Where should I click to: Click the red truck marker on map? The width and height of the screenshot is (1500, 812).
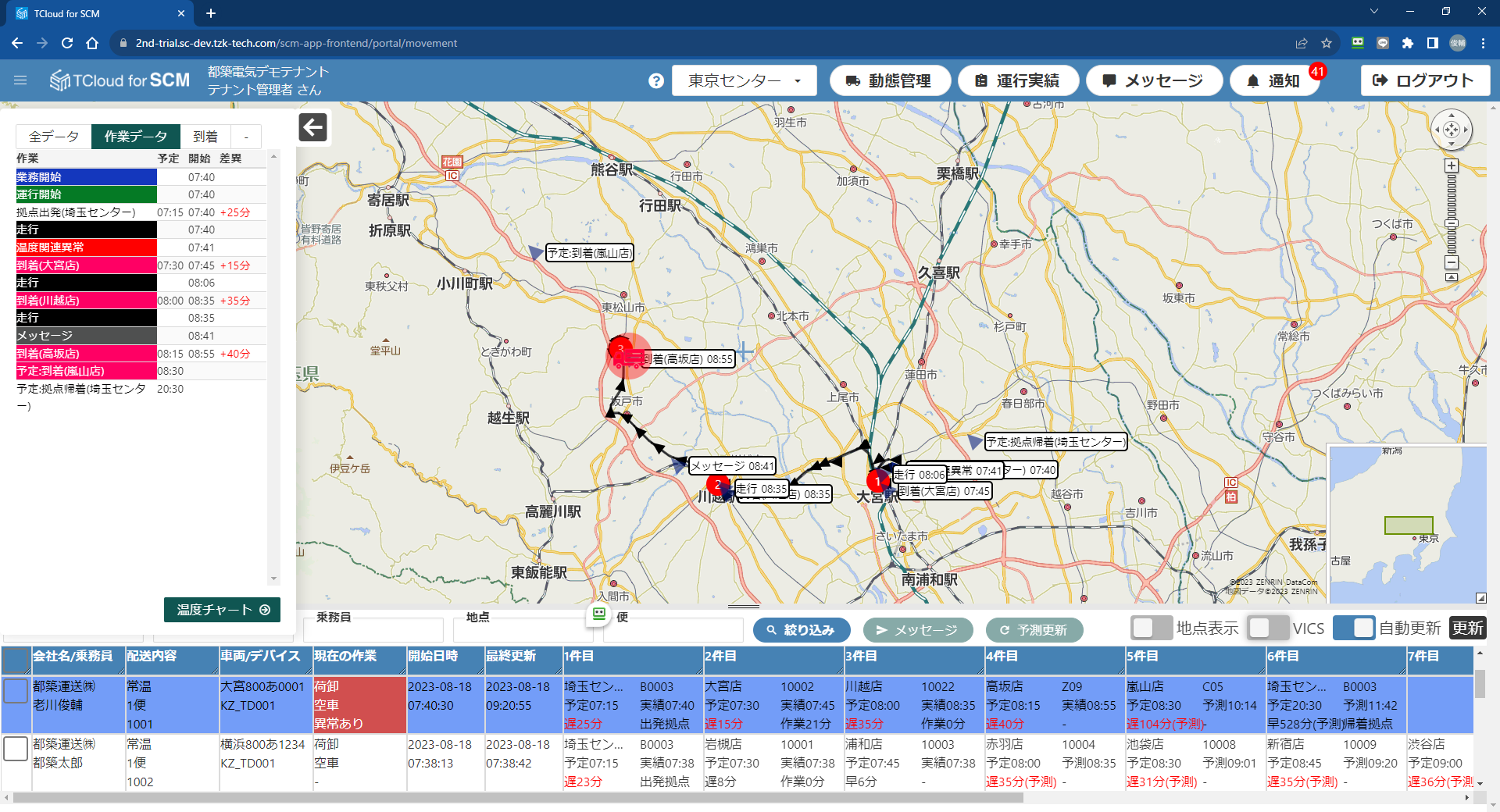(x=627, y=359)
